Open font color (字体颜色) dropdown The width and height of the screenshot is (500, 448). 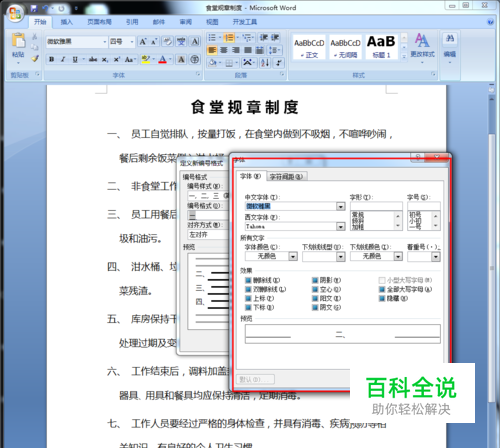pos(293,256)
